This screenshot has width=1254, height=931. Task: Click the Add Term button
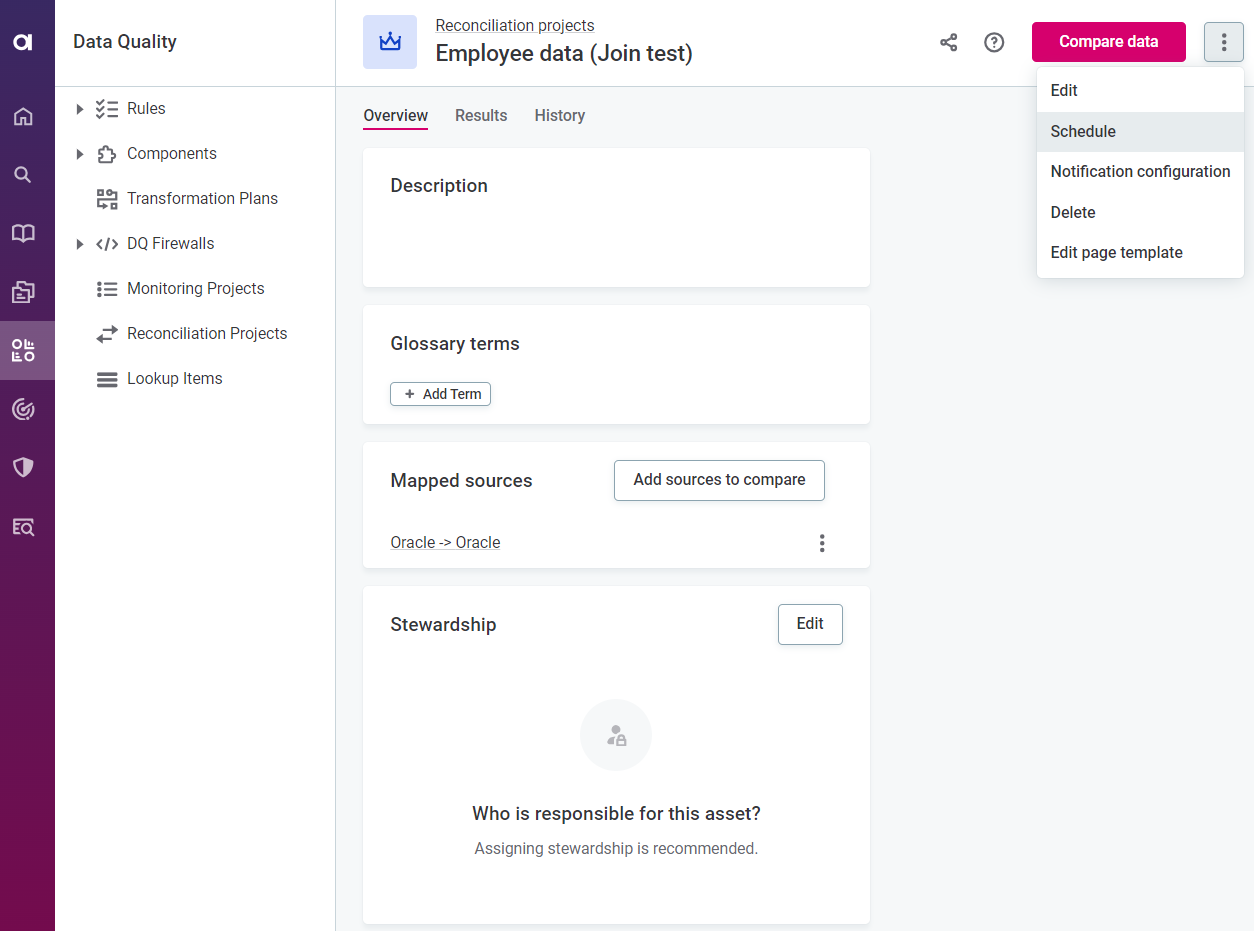441,394
